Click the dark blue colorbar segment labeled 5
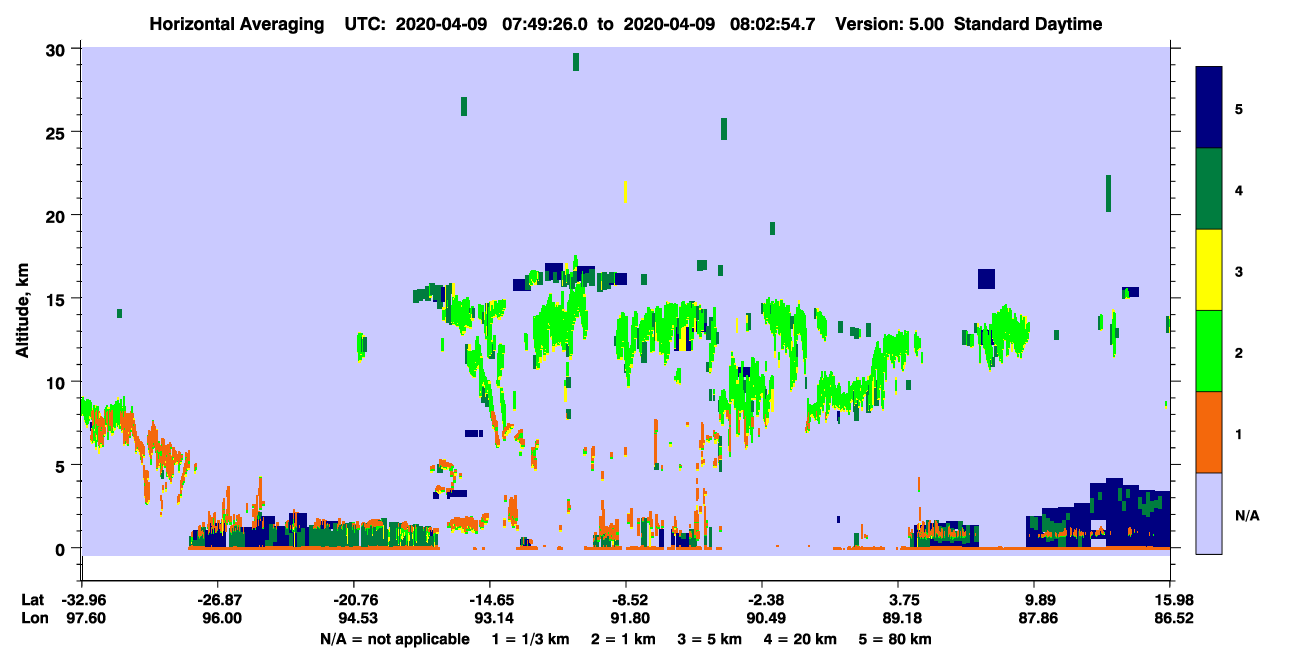The width and height of the screenshot is (1300, 667). point(1209,108)
